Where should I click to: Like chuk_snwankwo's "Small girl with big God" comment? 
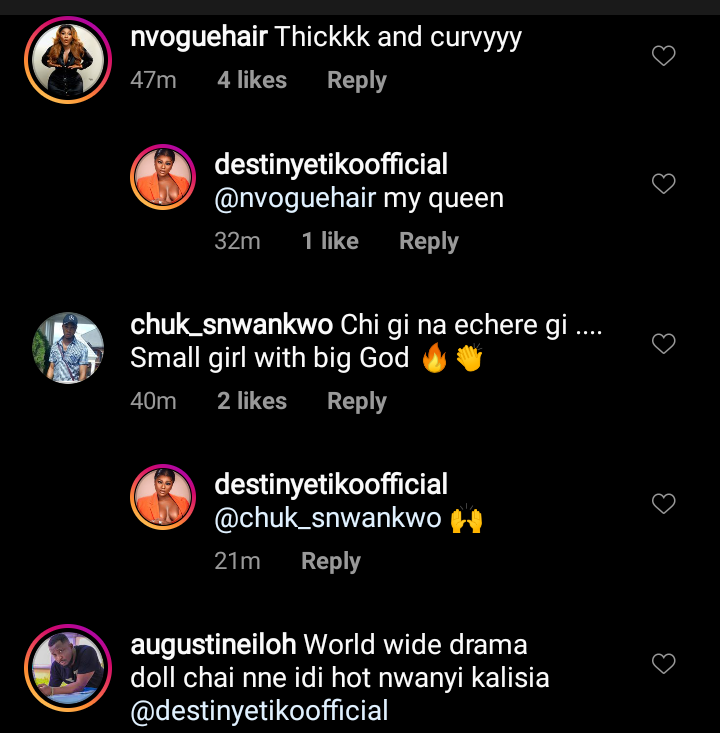pyautogui.click(x=664, y=344)
